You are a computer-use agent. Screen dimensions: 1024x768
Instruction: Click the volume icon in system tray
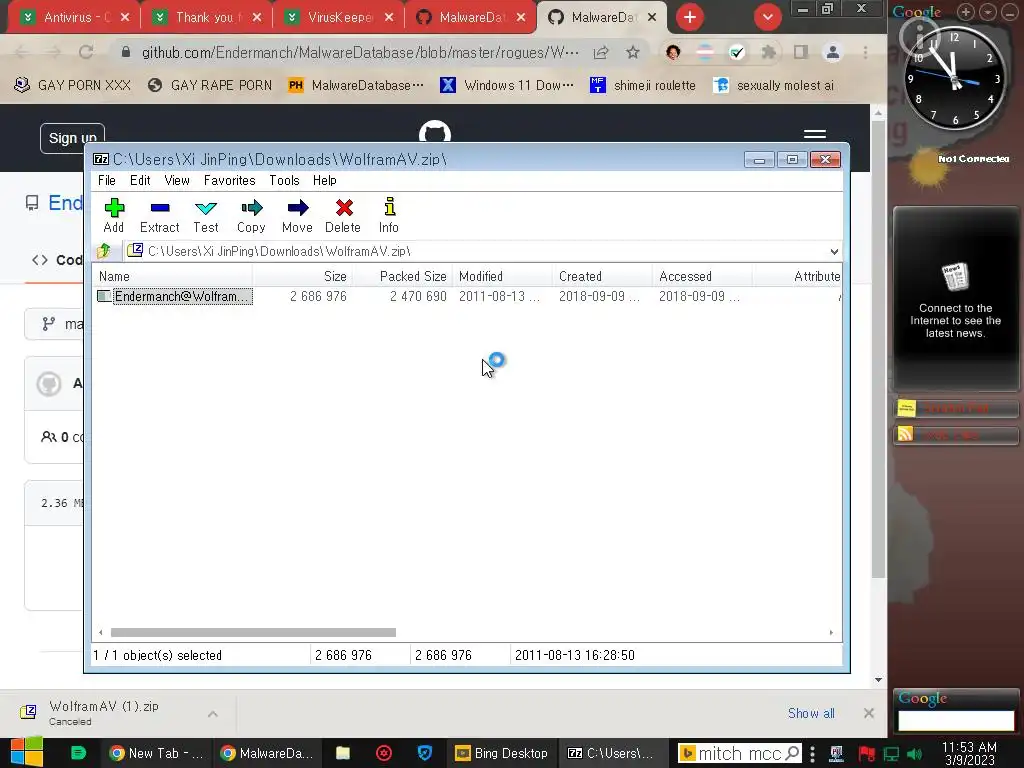click(914, 754)
